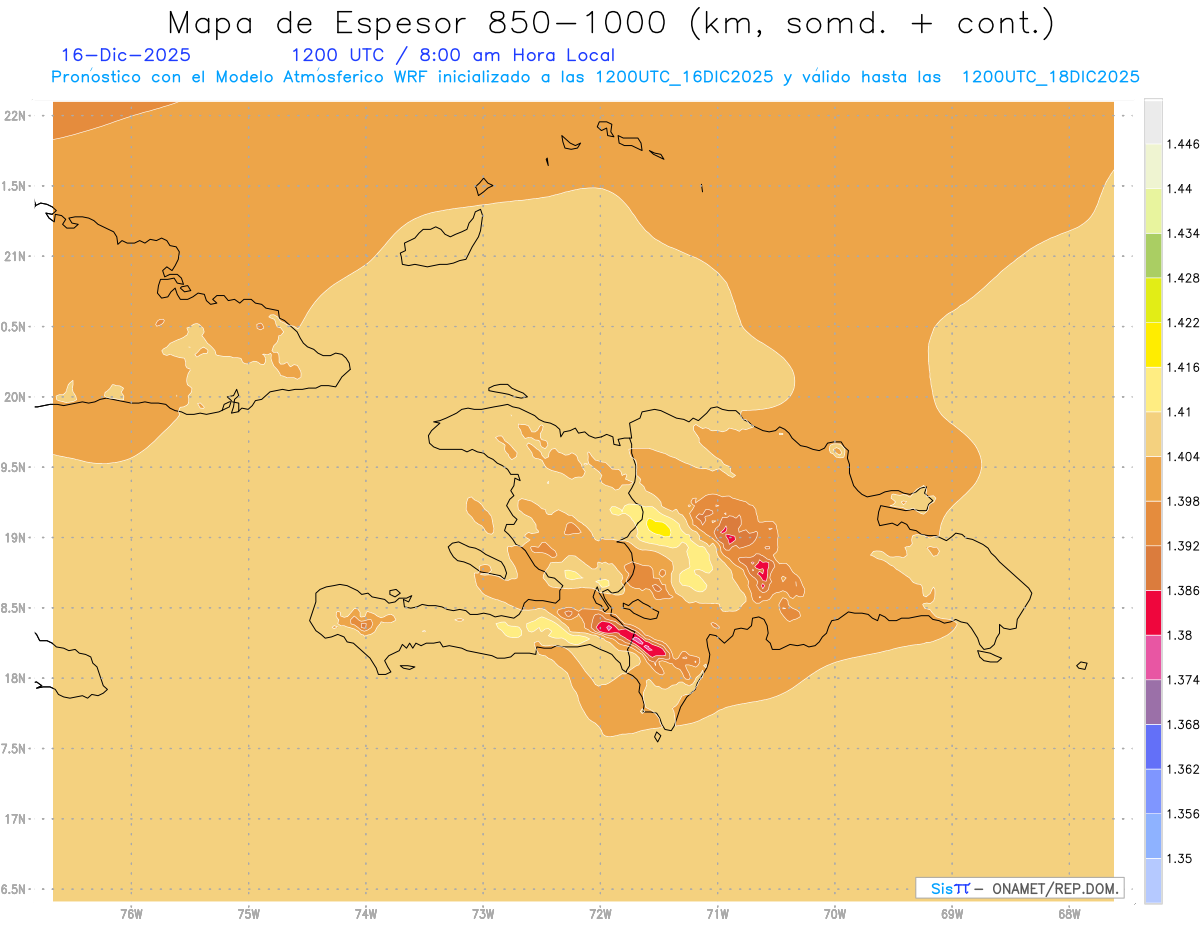1200x927 pixels.
Task: Click latitude label '19N'
Action: (15, 538)
